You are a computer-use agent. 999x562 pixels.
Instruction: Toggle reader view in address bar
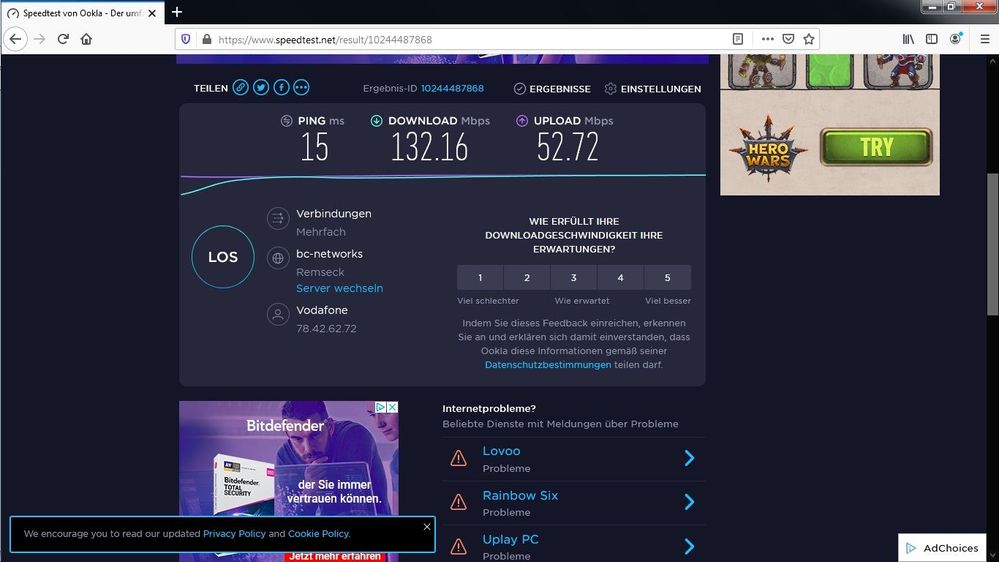coord(738,39)
